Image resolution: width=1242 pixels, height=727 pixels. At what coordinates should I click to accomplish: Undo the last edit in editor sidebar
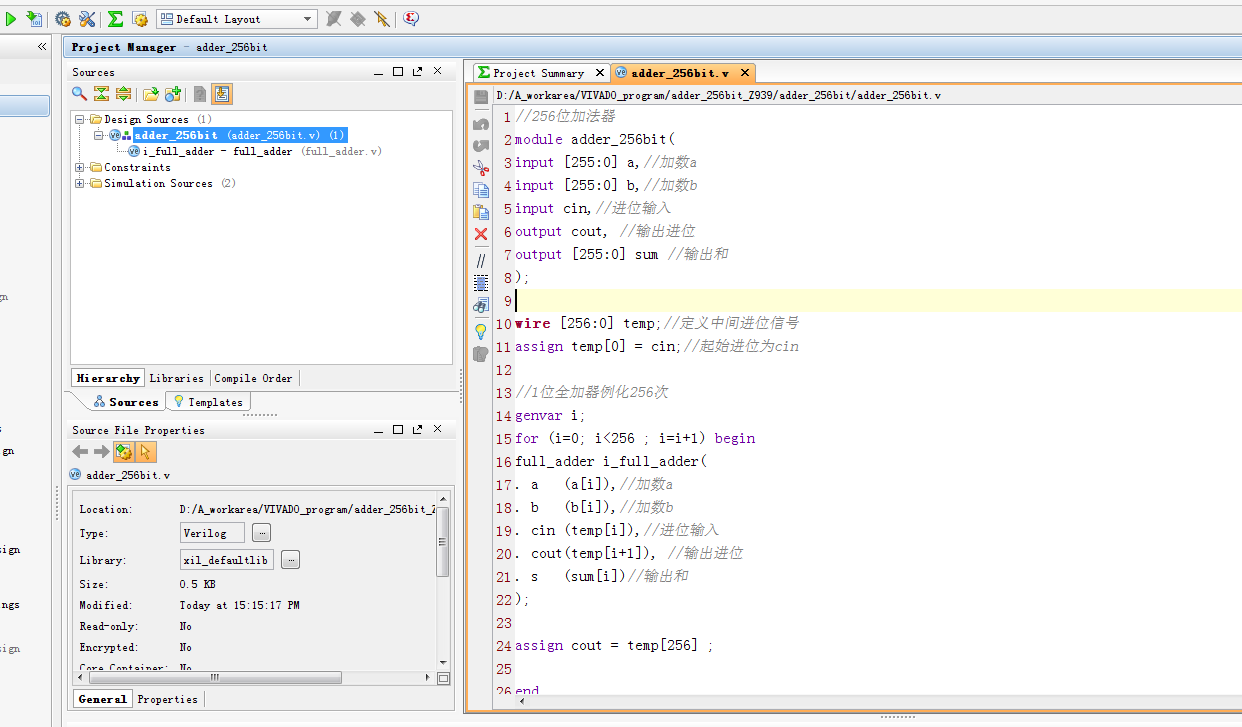pos(481,123)
